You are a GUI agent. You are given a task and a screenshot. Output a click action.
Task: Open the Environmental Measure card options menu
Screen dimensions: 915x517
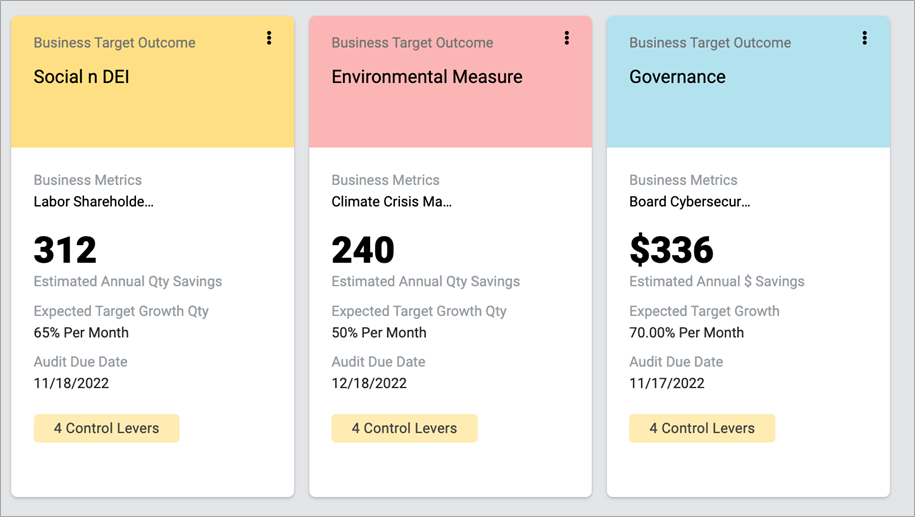coord(567,38)
